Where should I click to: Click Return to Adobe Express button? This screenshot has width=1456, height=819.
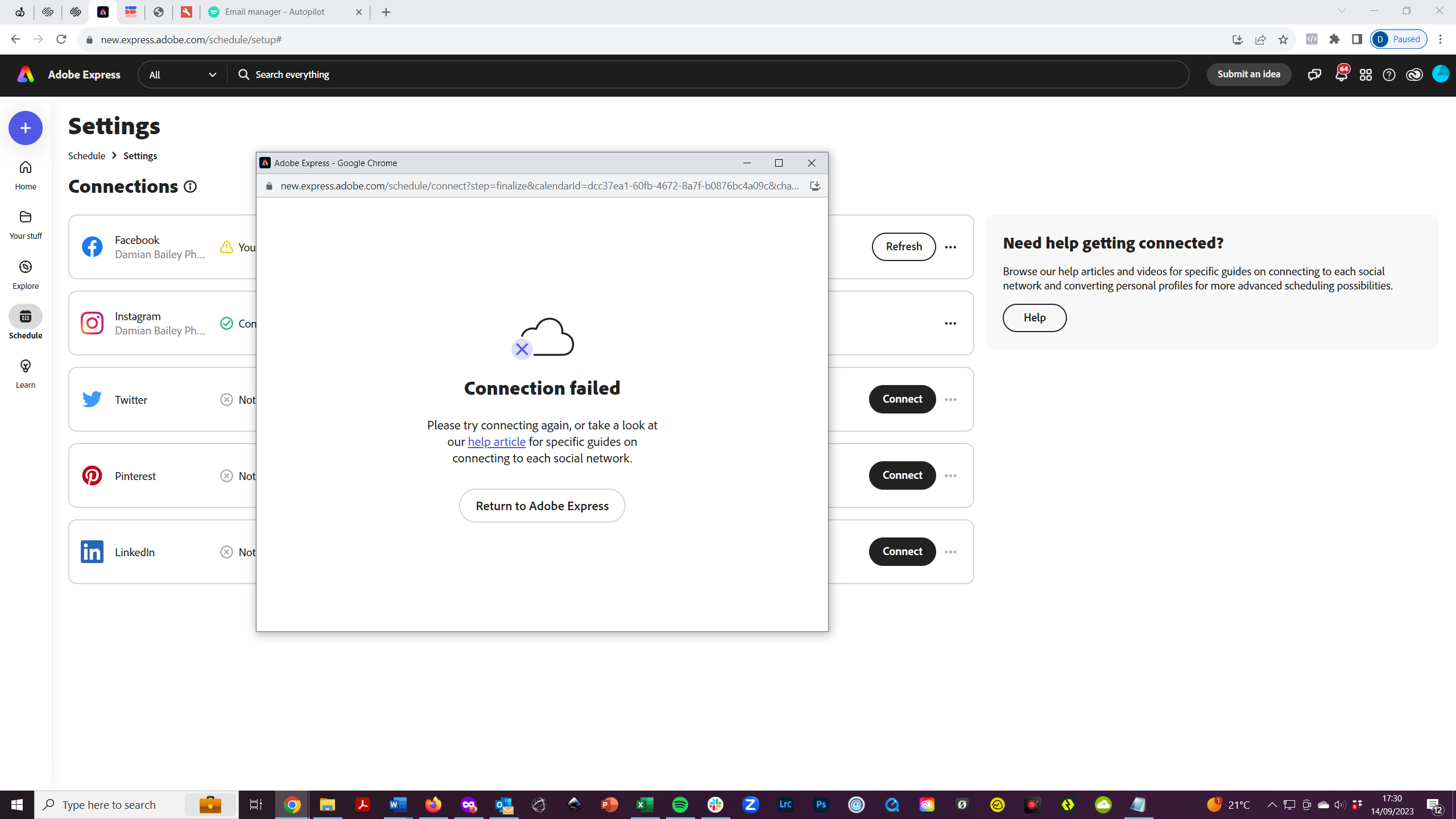point(541,506)
